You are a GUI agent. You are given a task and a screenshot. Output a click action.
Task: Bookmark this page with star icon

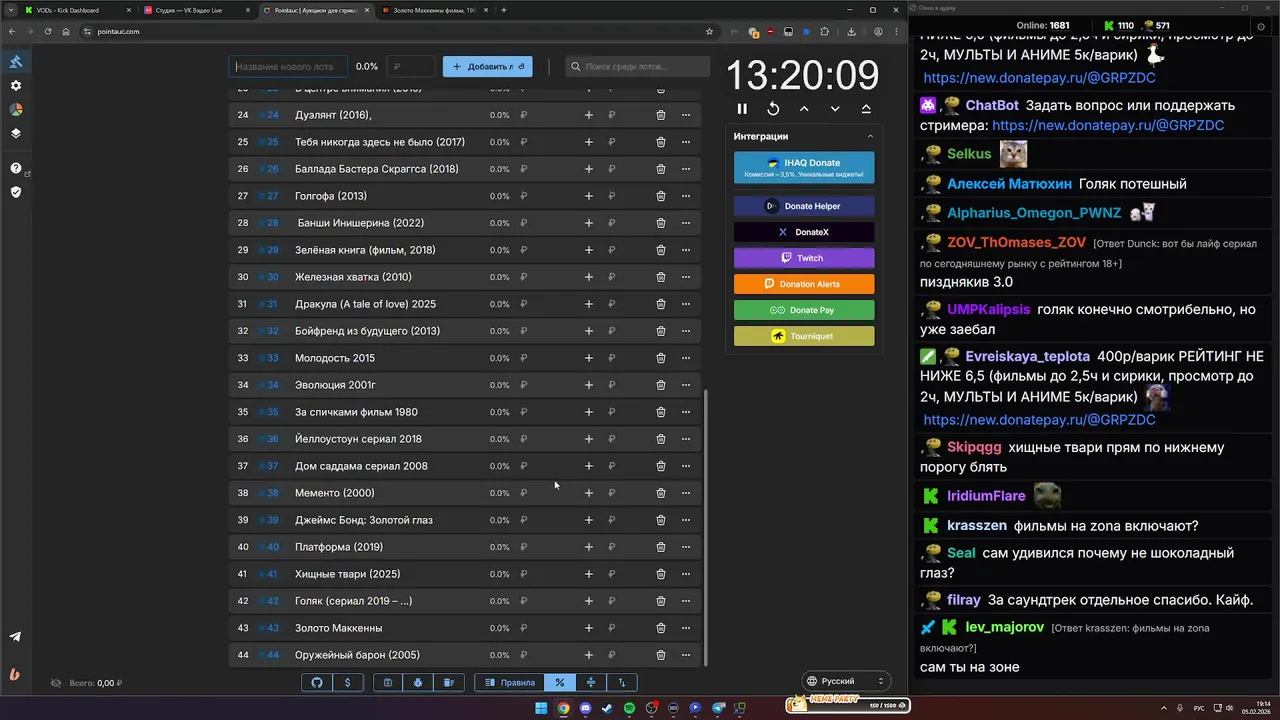coord(709,31)
